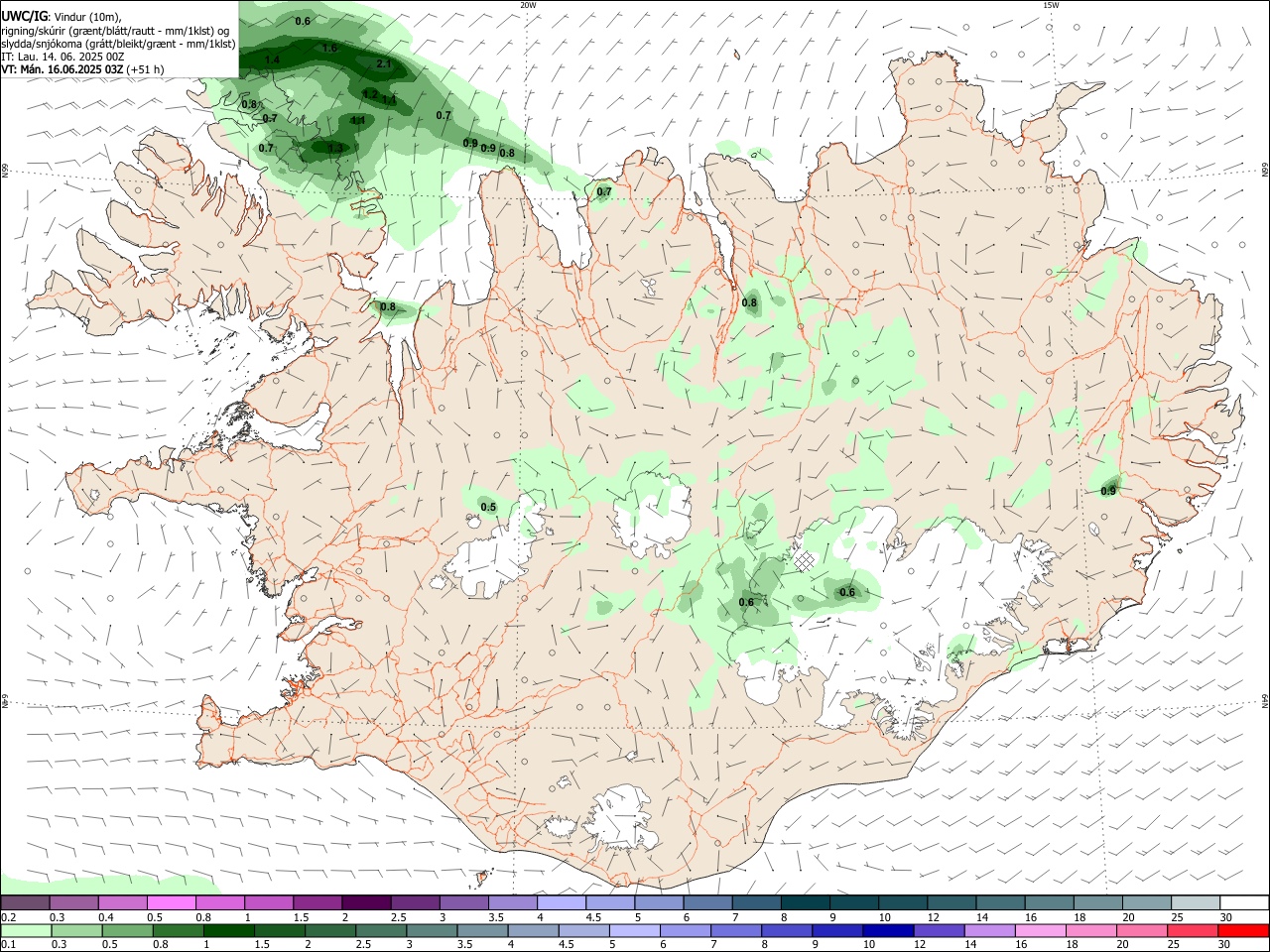Screen dimensions: 1270x952
Task: Click the '15W' longitude label
Action: [x=1051, y=5]
